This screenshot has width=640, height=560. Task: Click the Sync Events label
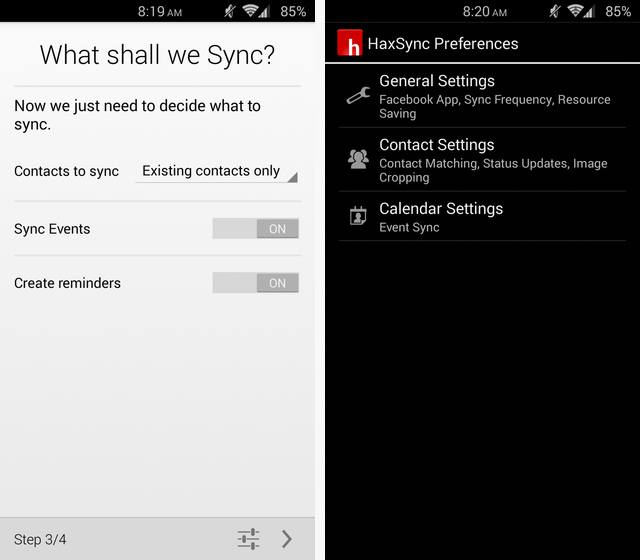click(52, 229)
